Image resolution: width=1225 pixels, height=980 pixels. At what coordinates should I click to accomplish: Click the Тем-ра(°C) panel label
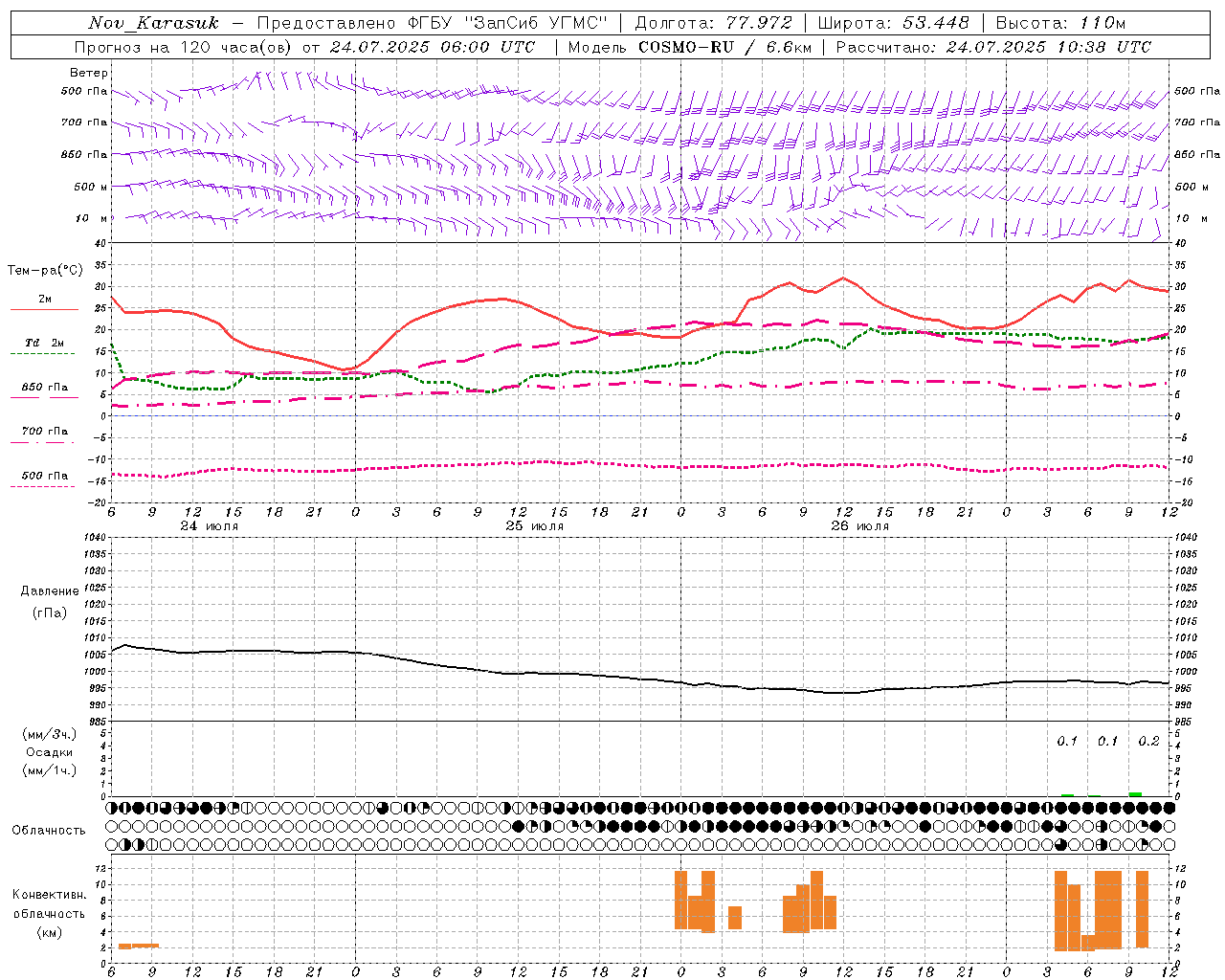(x=45, y=271)
